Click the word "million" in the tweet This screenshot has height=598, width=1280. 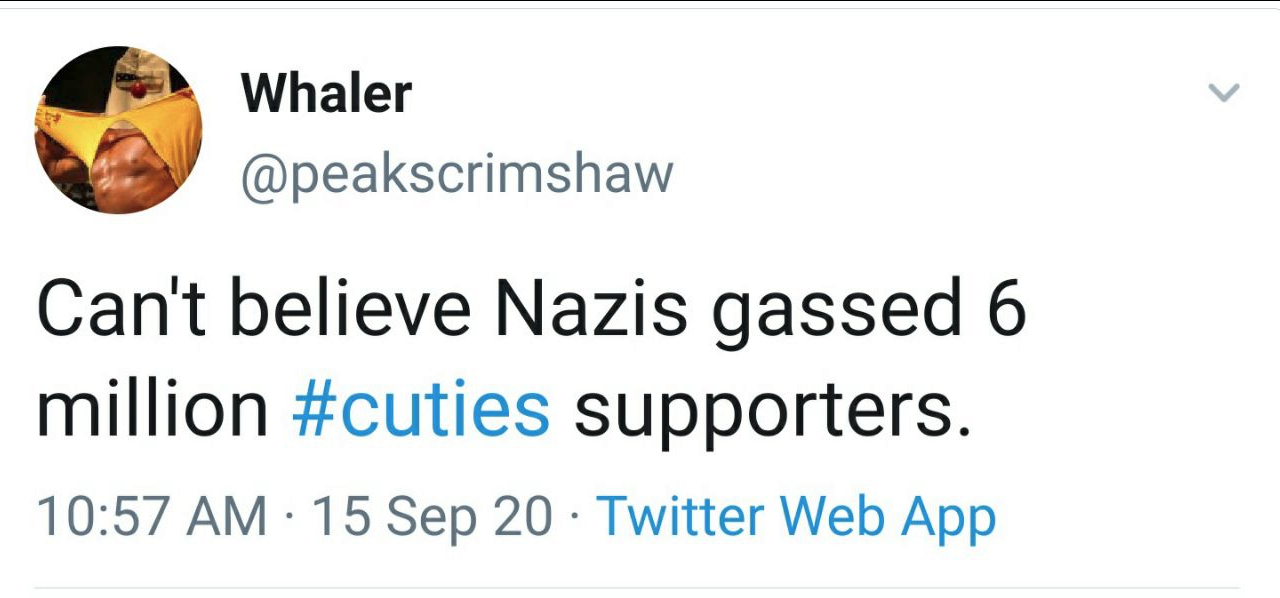click(x=152, y=410)
